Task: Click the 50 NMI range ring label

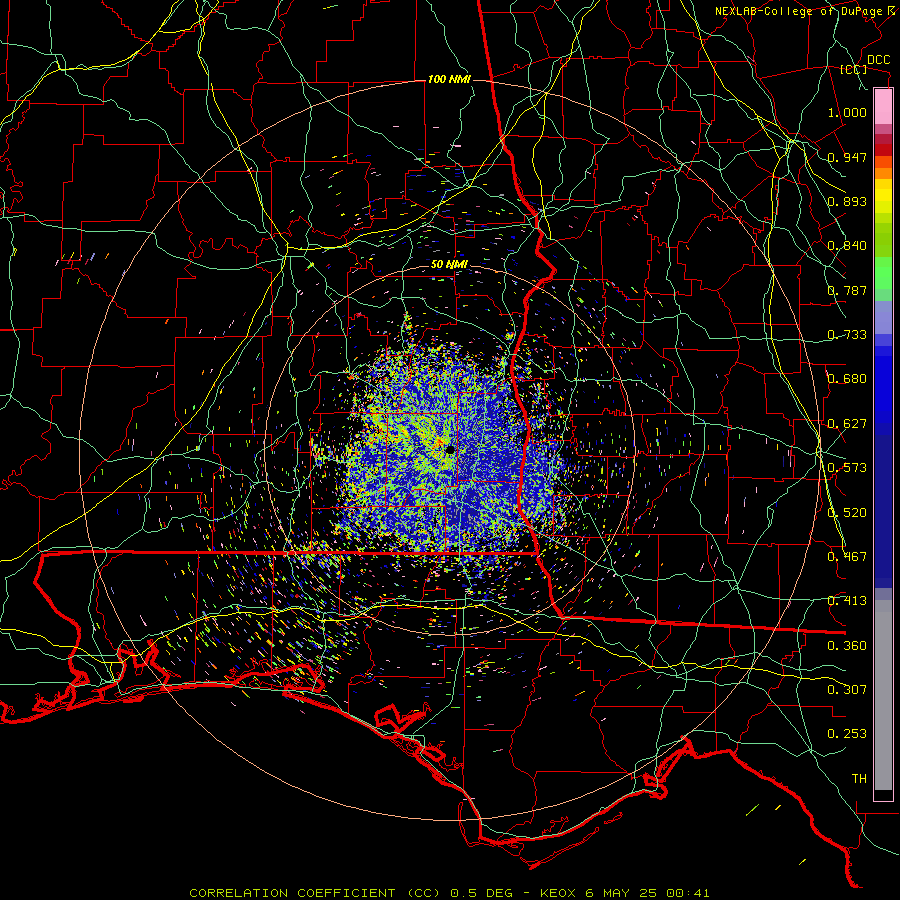Action: [449, 265]
